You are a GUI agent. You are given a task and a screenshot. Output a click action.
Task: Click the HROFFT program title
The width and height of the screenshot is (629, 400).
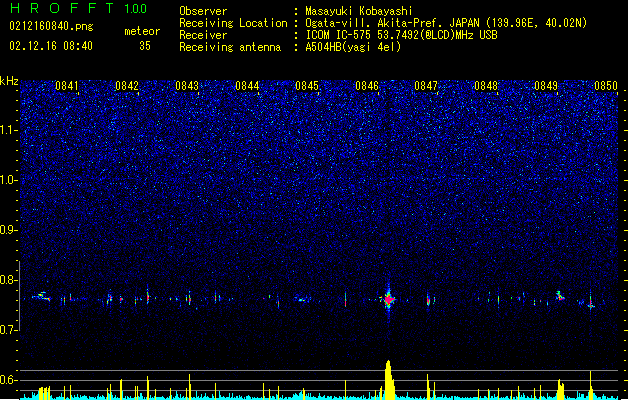(62, 8)
